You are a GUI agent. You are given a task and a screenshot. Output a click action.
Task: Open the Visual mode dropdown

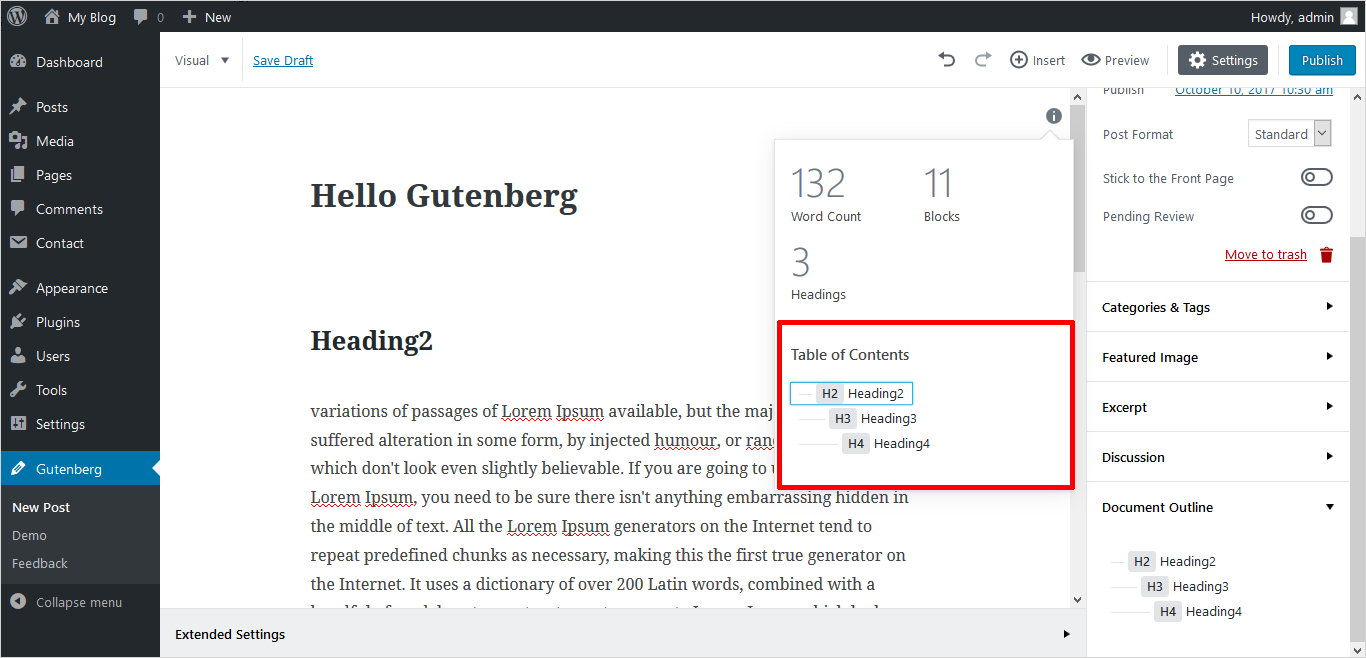click(203, 60)
